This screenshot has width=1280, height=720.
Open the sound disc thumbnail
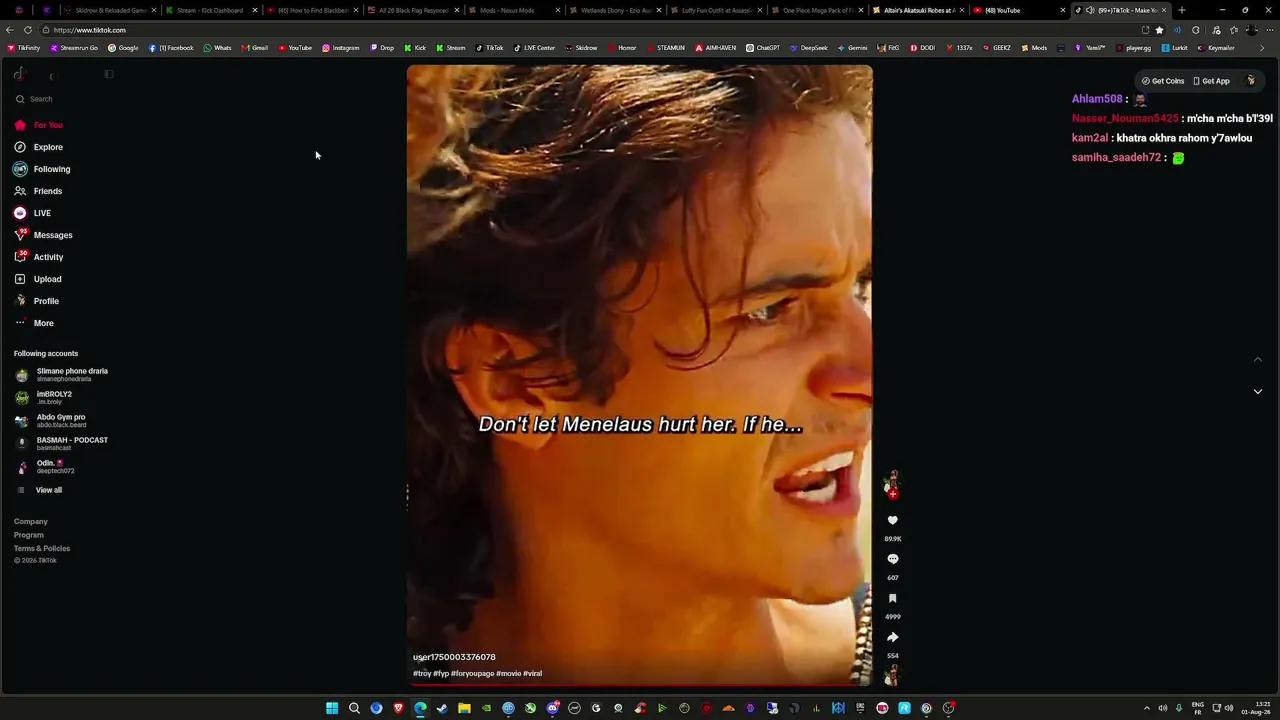(892, 676)
